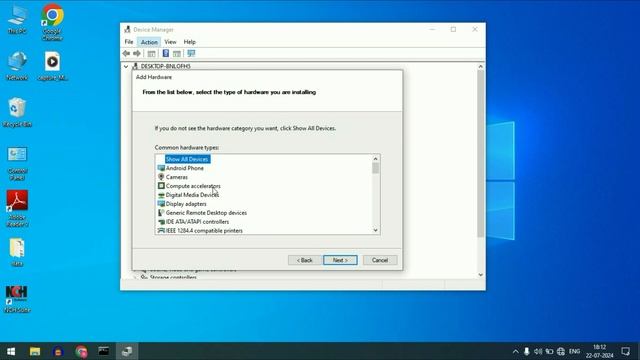Click Device Manager window scroll down arrow

click(x=480, y=275)
